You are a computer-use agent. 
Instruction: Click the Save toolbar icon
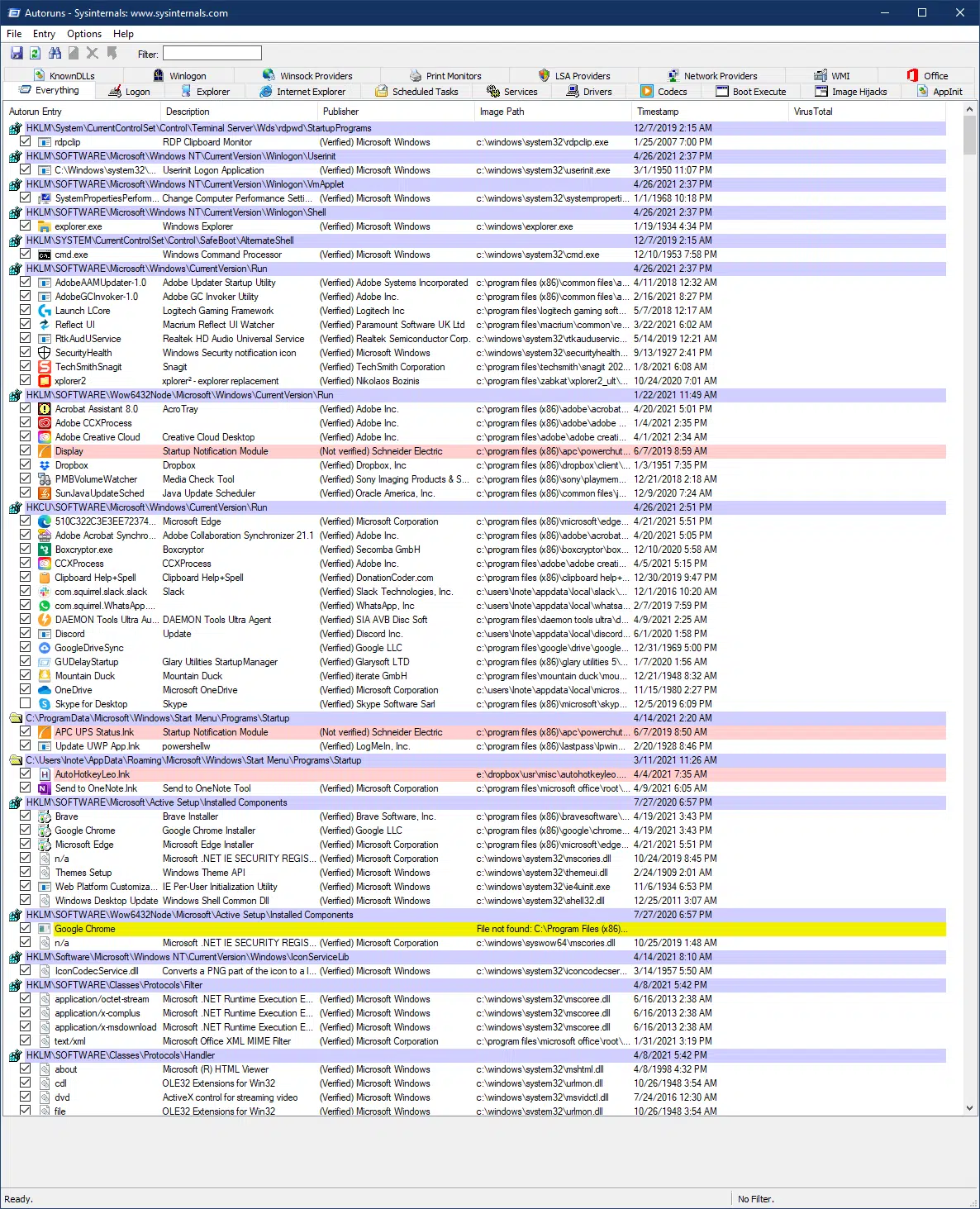coord(17,54)
